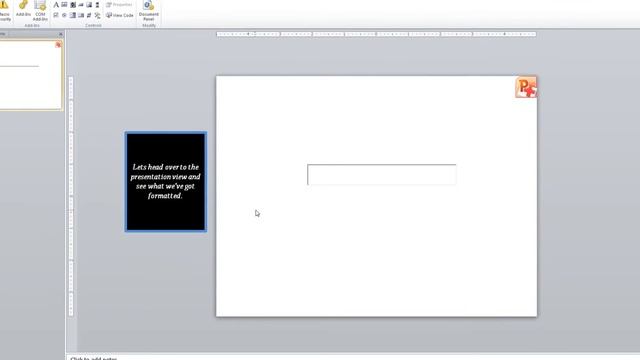Click the text box on the slide
The image size is (640, 360).
point(382,175)
